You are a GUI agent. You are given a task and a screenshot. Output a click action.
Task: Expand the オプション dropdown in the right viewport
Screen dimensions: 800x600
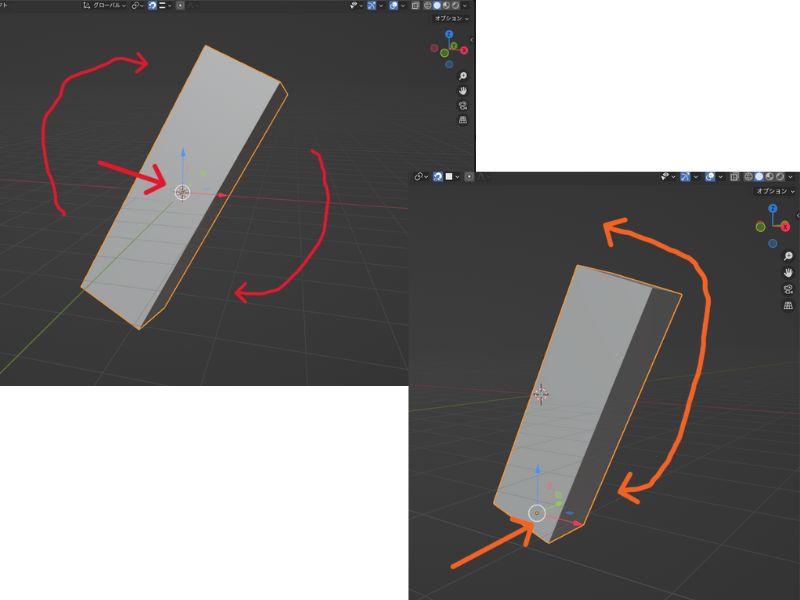(x=775, y=190)
